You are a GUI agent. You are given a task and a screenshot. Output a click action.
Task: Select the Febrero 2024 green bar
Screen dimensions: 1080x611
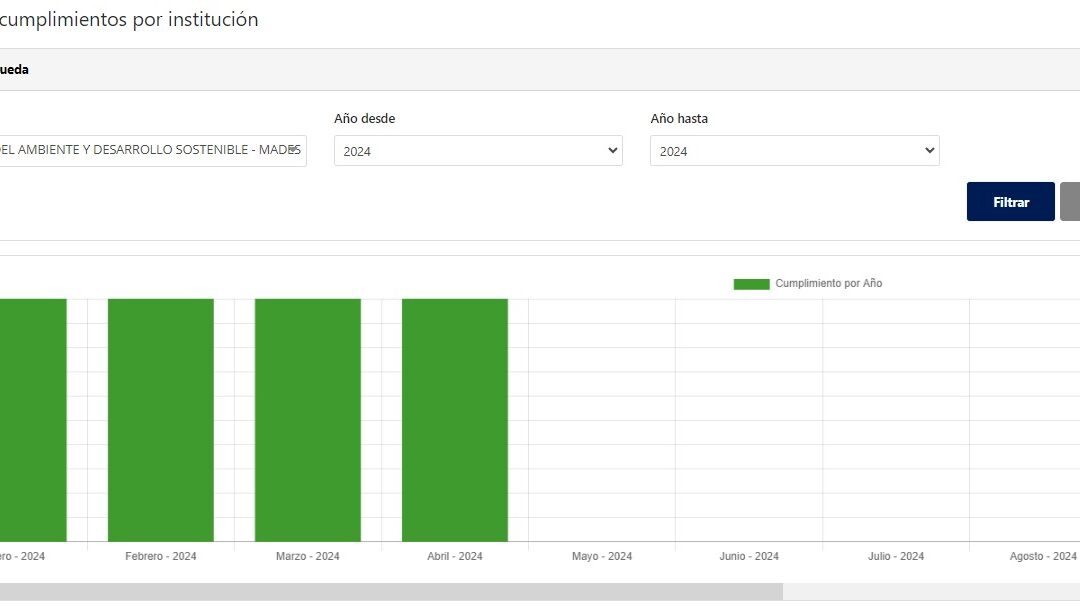(x=161, y=420)
